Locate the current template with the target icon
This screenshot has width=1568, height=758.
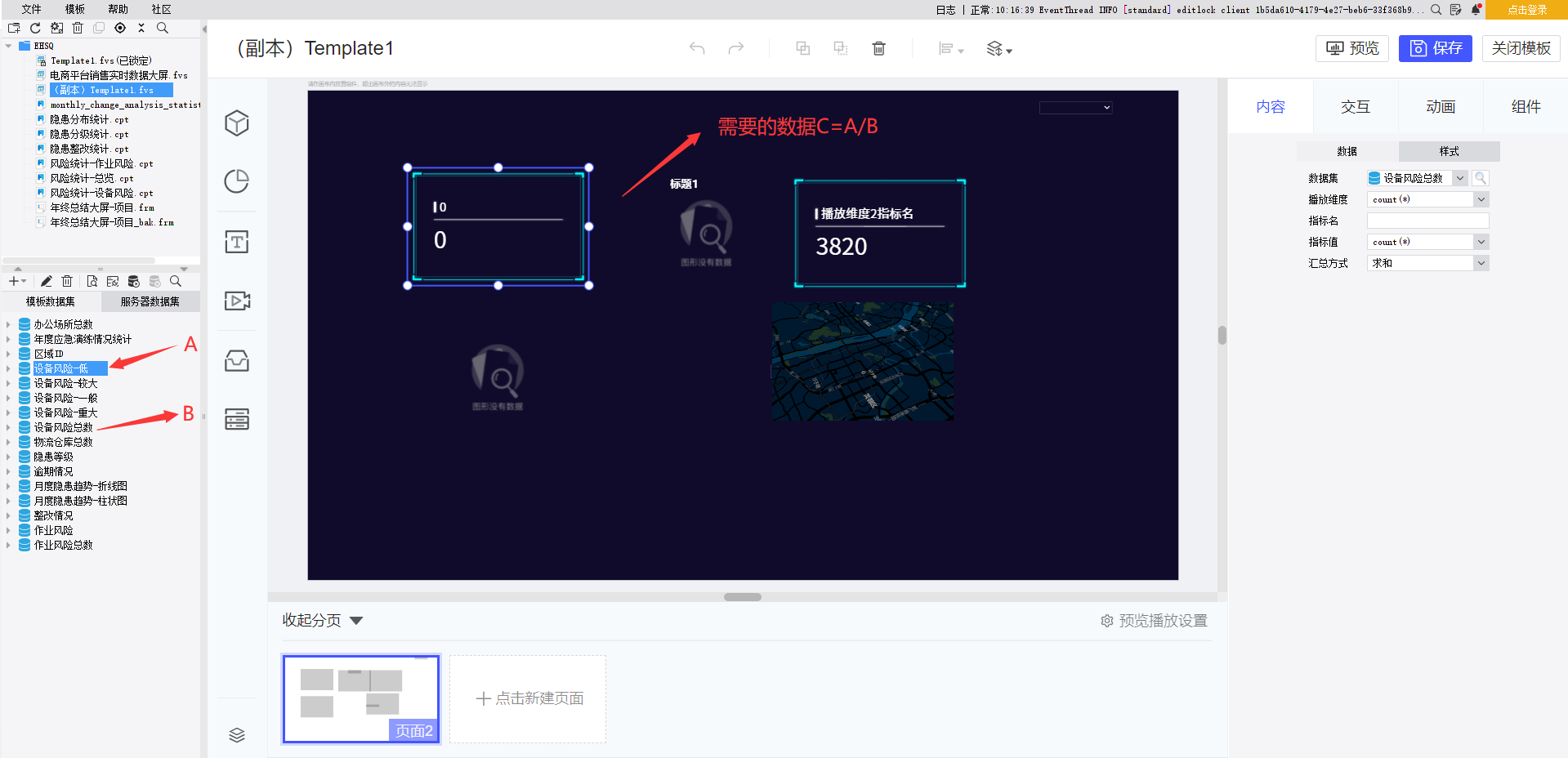coord(120,28)
